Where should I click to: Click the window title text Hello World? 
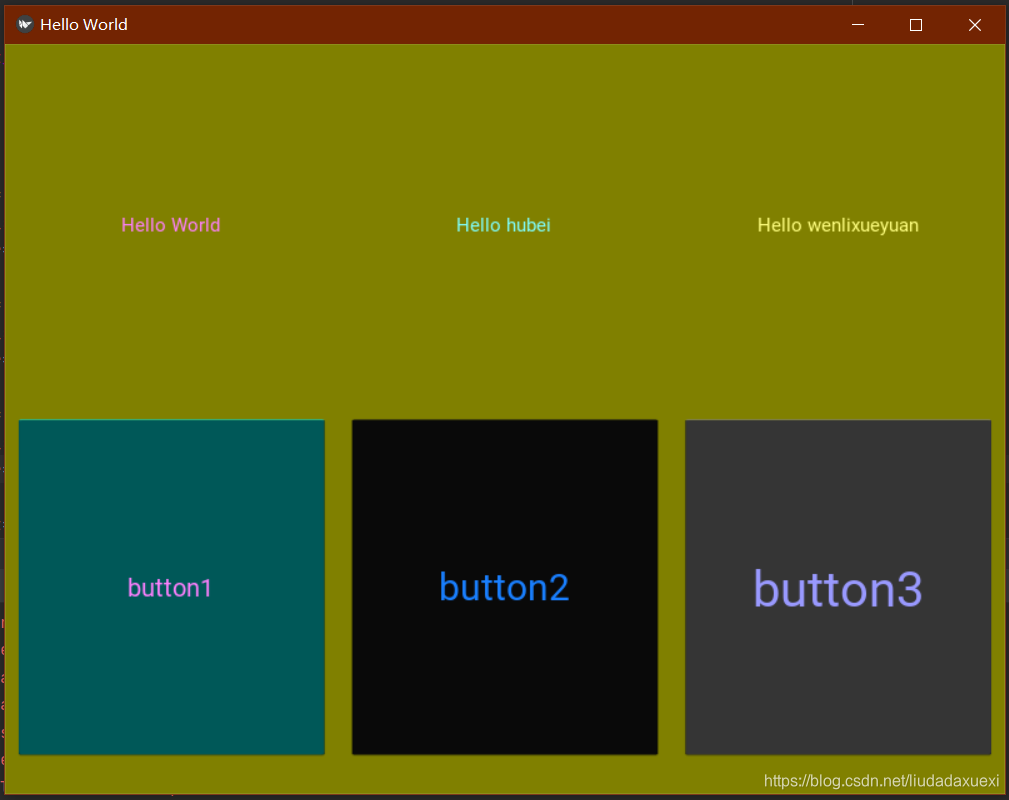tap(83, 24)
